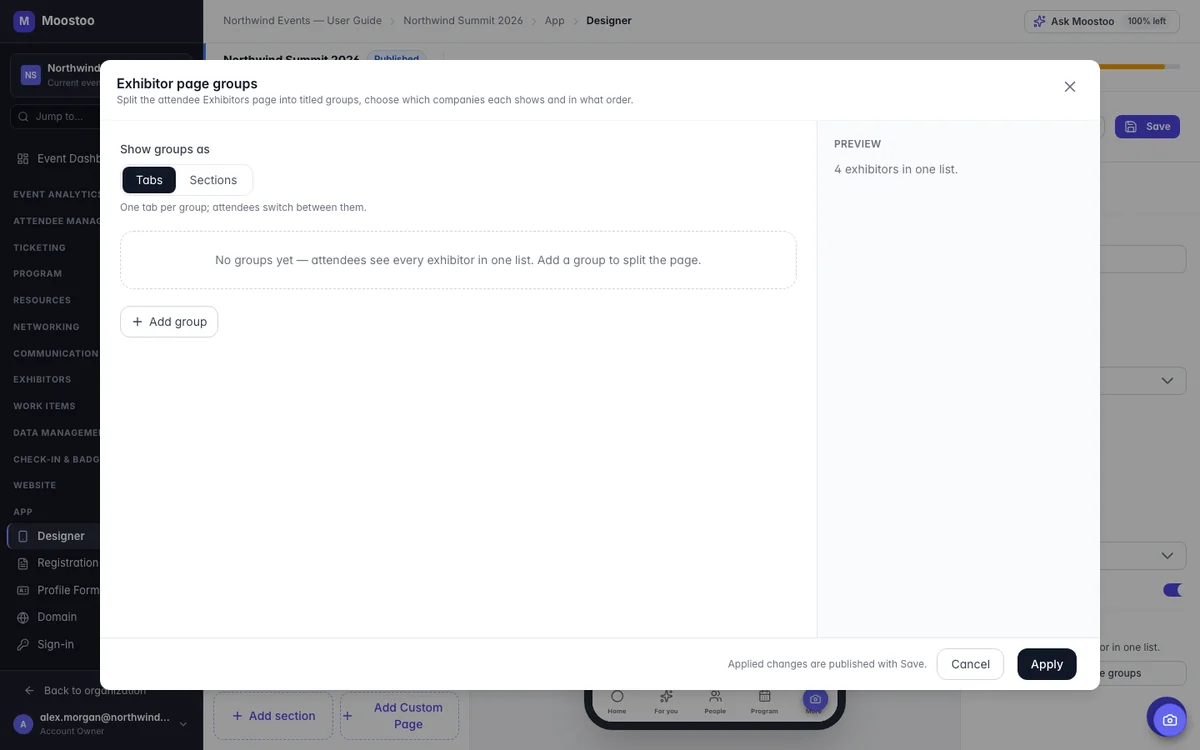1200x750 pixels.
Task: Click the text field in right settings panel
Action: tap(1143, 259)
